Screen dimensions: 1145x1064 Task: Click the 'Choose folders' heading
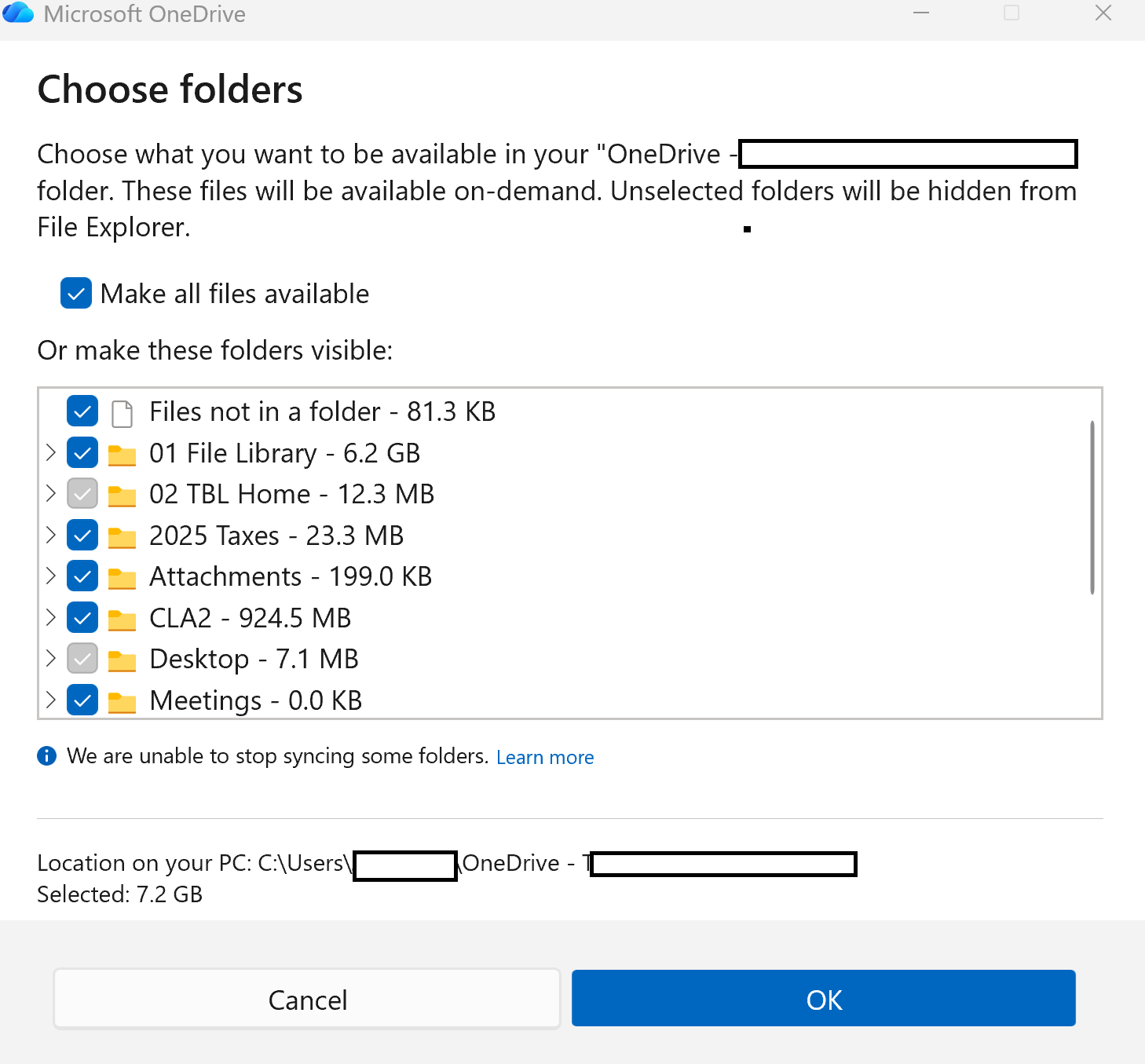[x=170, y=89]
